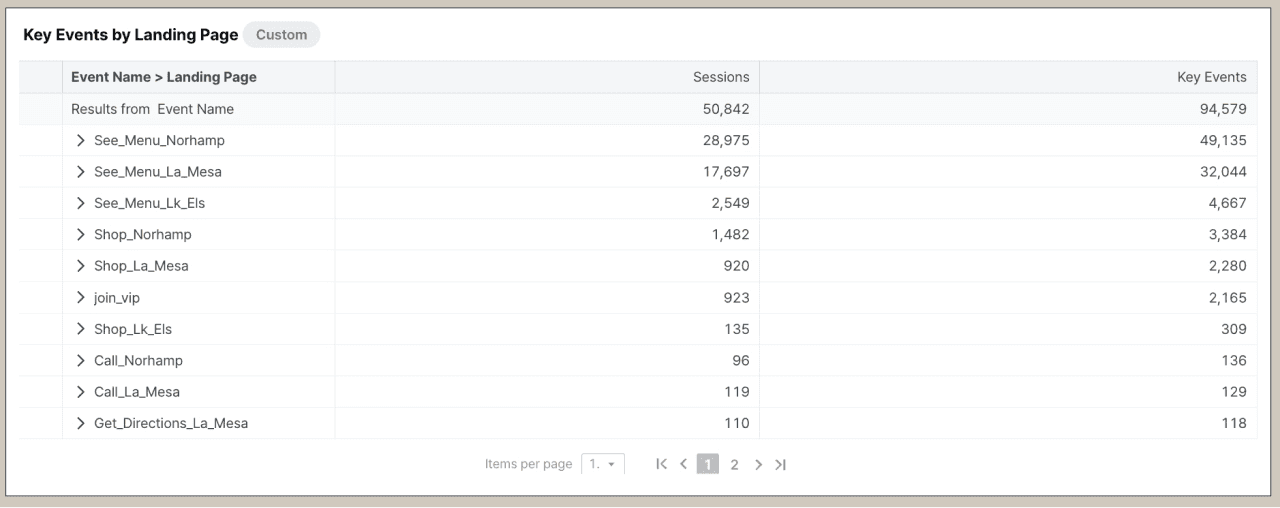Screen dimensions: 1280x508
Task: Expand the Get_Directions_La_Mesa row
Action: click(x=81, y=423)
